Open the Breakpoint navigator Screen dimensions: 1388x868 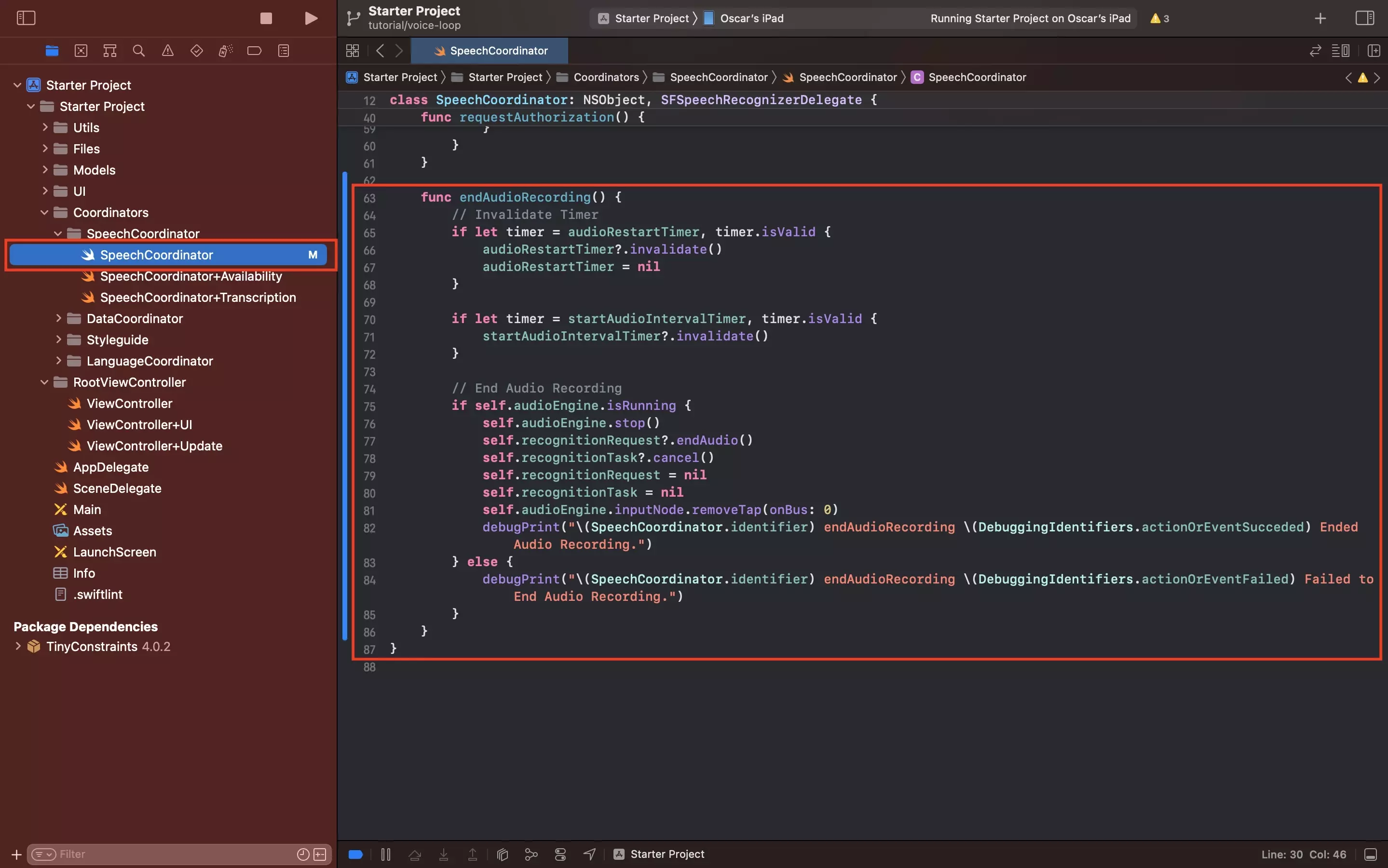point(254,51)
